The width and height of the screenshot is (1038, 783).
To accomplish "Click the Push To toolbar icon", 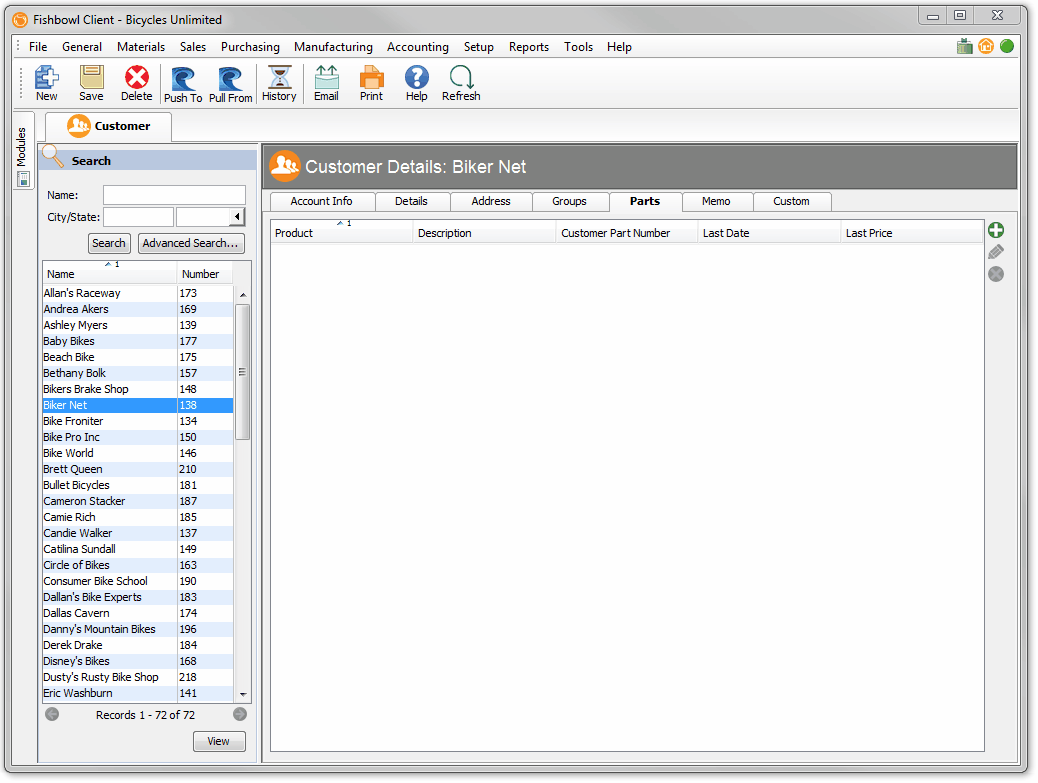I will tap(183, 85).
